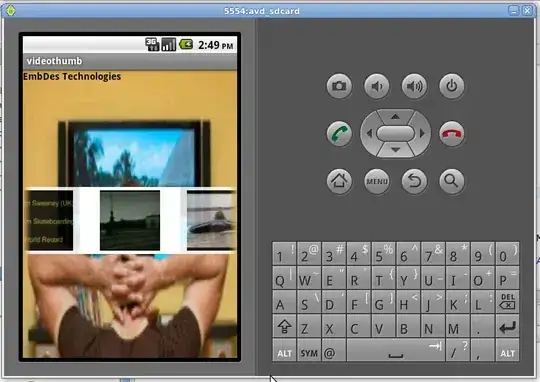This screenshot has height=382, width=540.
Task: Click the E key on keyboard
Action: pyautogui.click(x=334, y=278)
